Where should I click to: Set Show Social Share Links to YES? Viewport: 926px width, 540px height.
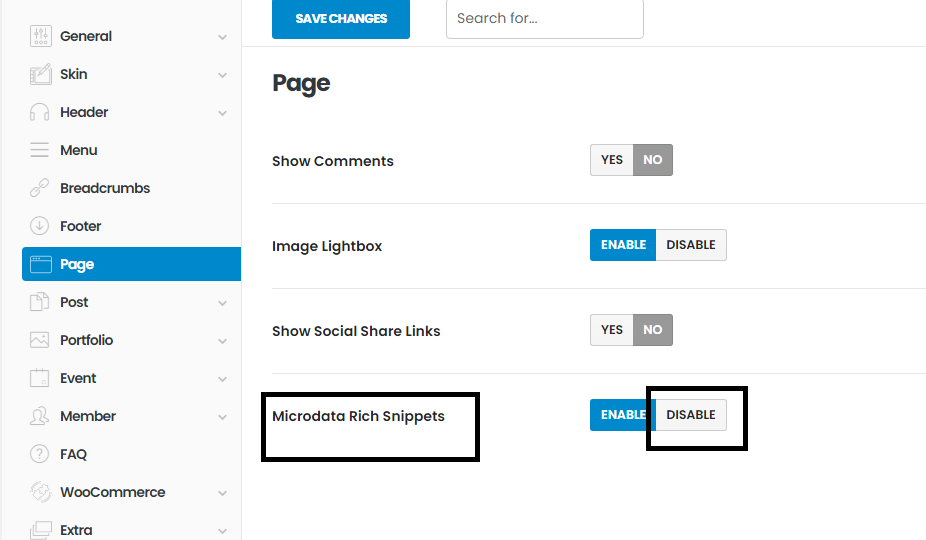(612, 330)
